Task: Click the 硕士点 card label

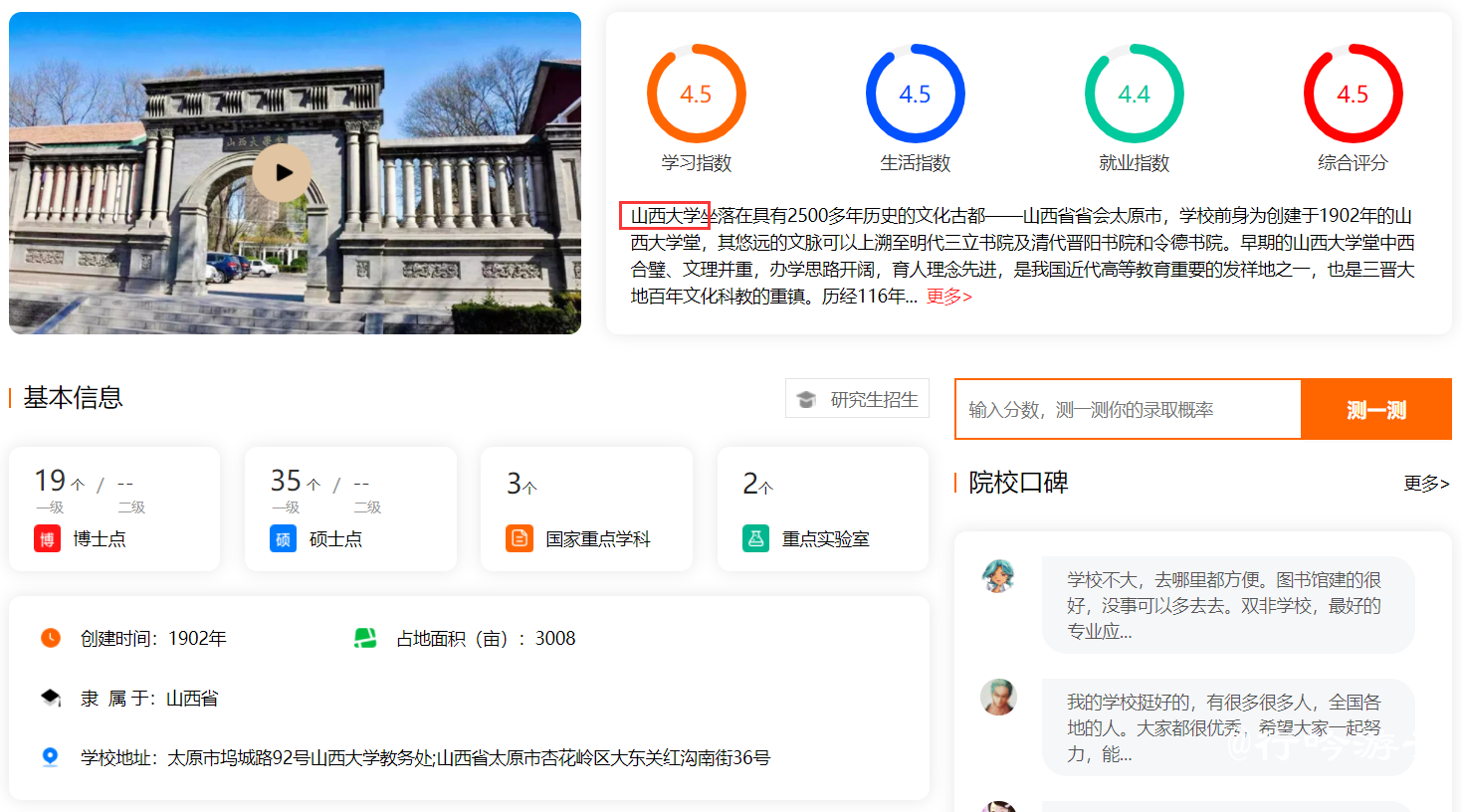Action: (335, 539)
